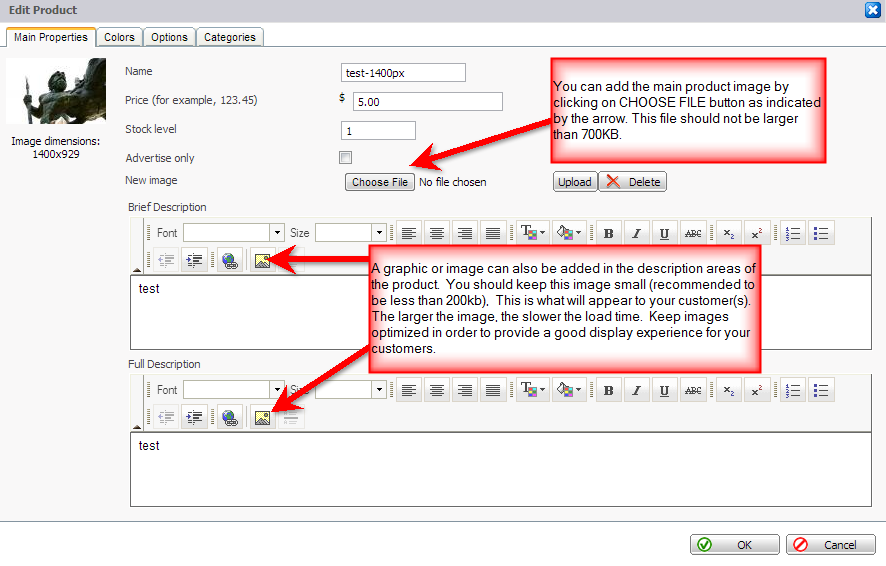Align left in Full Description toolbar

(x=409, y=390)
